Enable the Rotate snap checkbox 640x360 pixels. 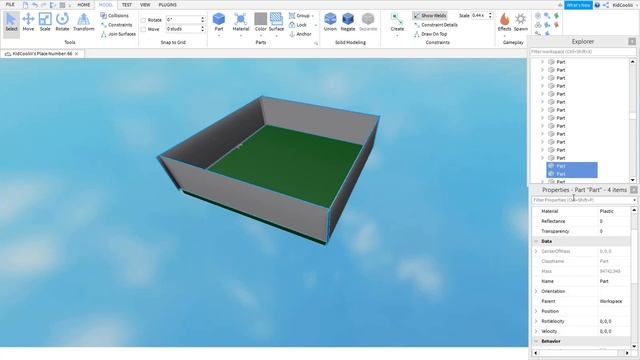[x=143, y=20]
